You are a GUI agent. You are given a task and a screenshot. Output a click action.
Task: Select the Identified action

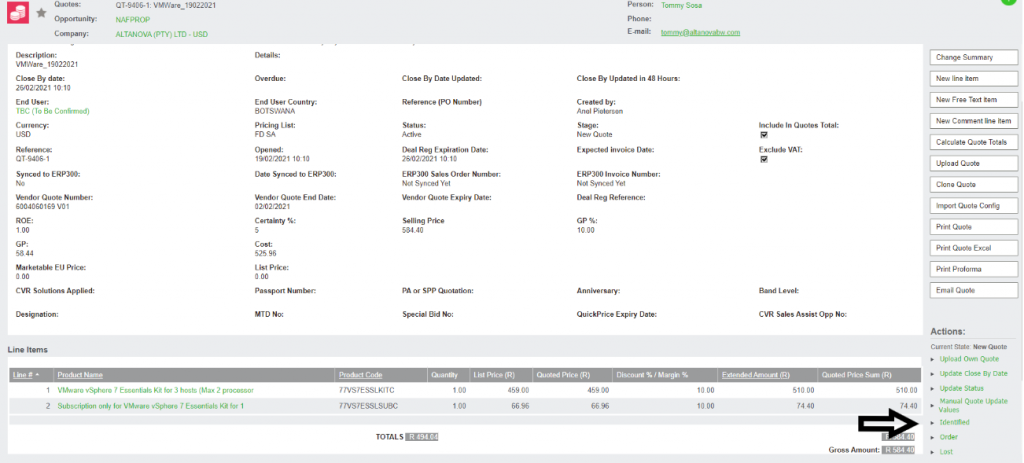point(955,423)
